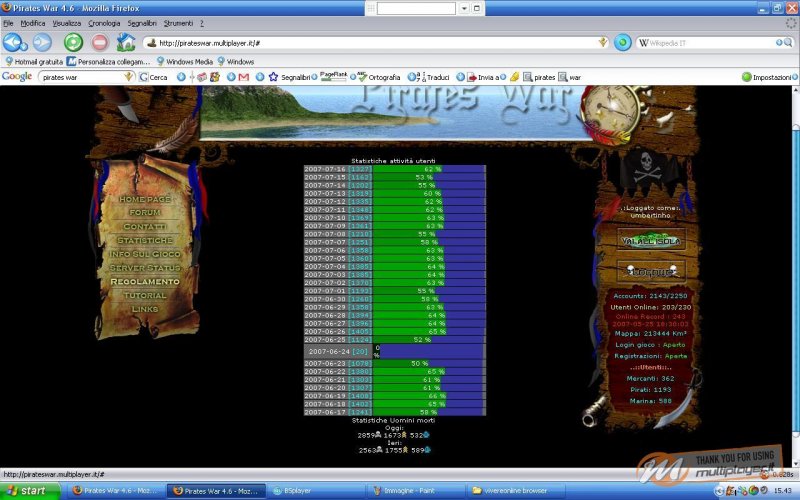Click the VAI ALL'ISOLA button
Screen dimensions: 800x500
point(651,241)
